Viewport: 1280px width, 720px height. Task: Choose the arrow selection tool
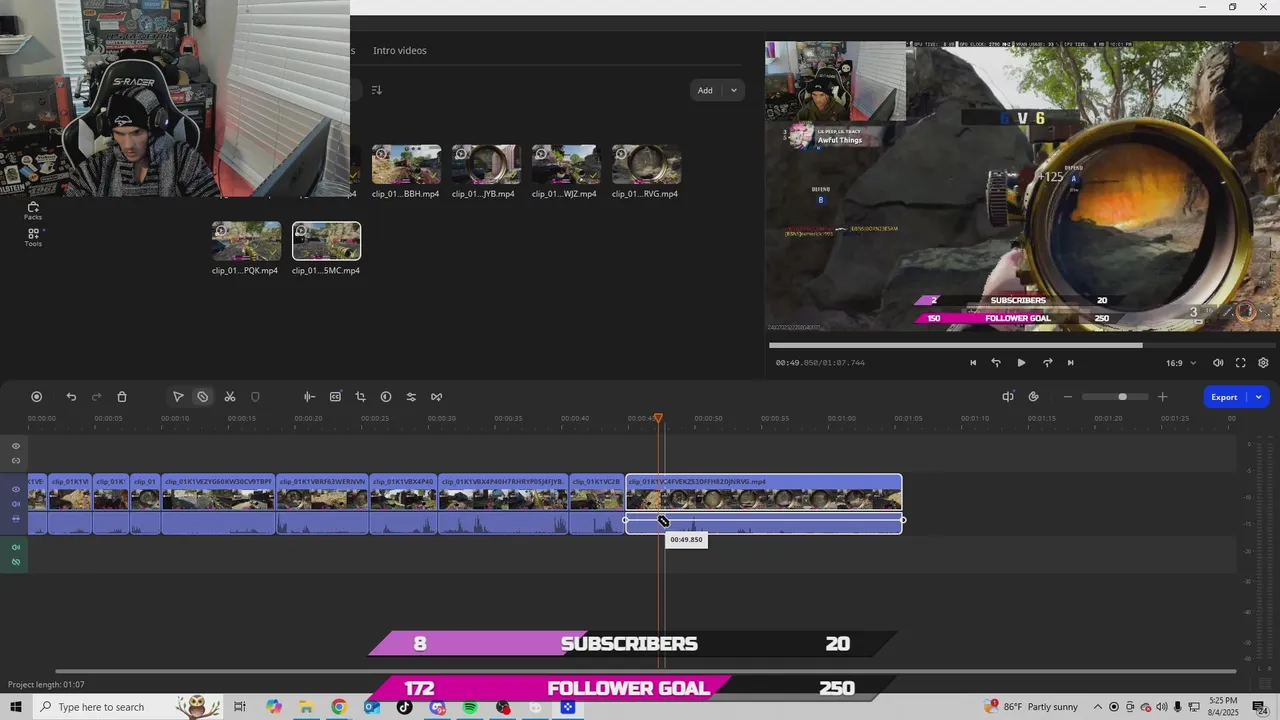[x=178, y=397]
